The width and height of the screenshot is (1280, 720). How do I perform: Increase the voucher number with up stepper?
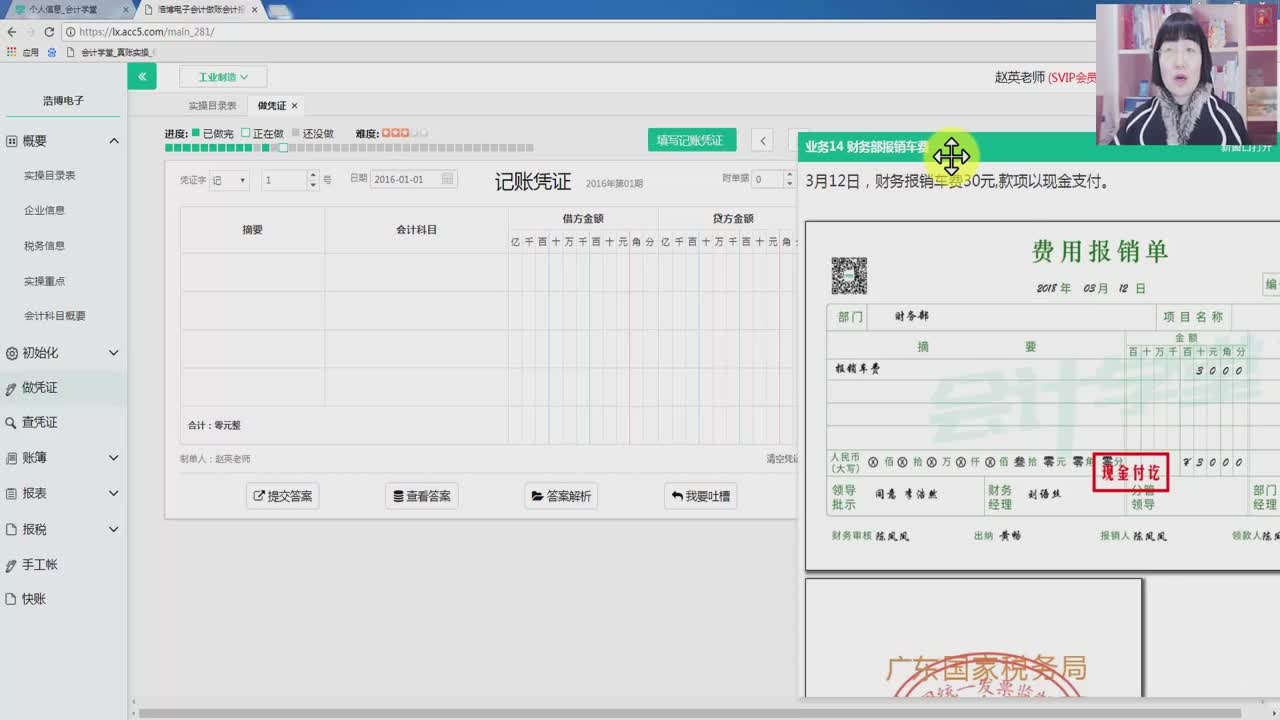(313, 176)
